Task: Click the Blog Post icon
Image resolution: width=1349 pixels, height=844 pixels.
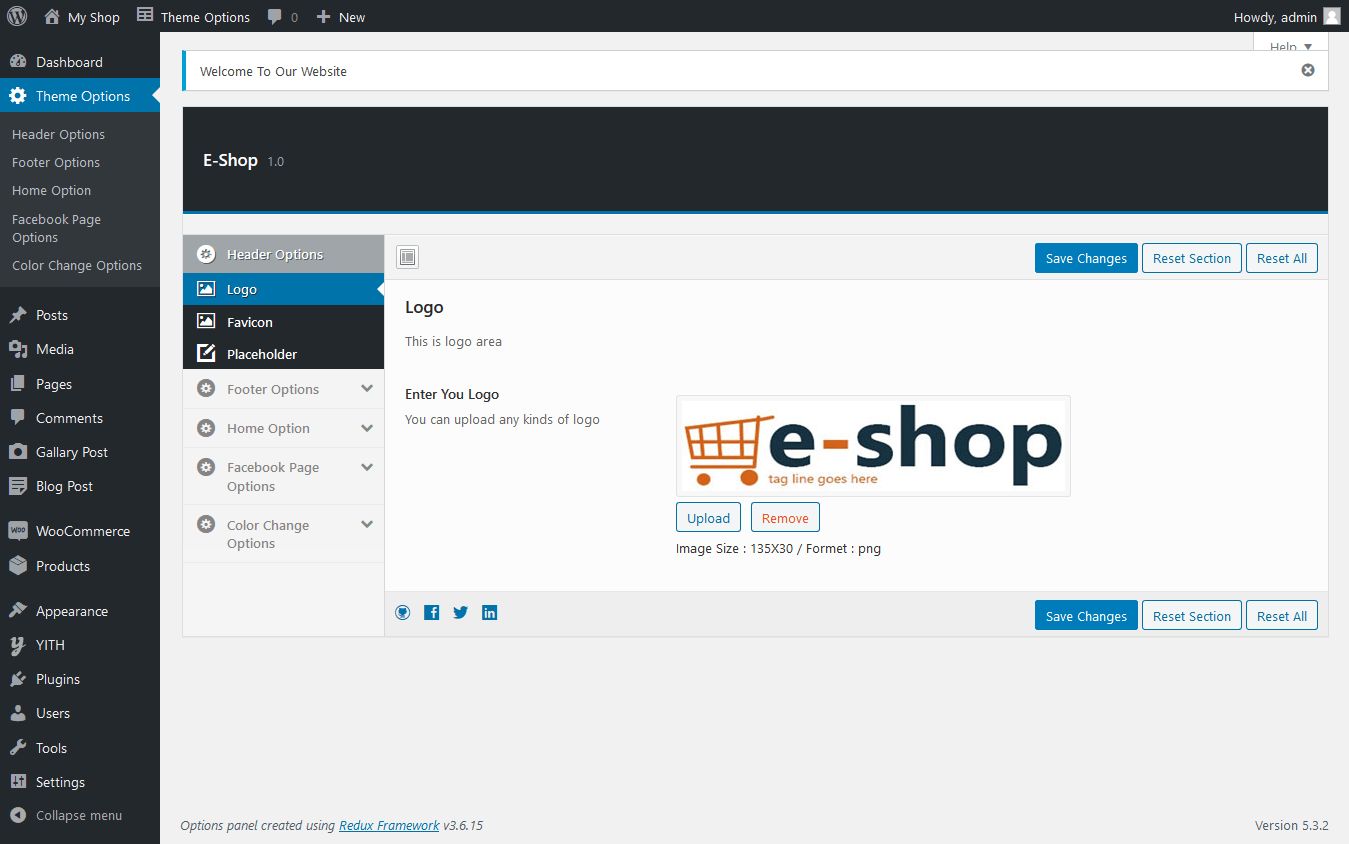Action: coord(18,486)
